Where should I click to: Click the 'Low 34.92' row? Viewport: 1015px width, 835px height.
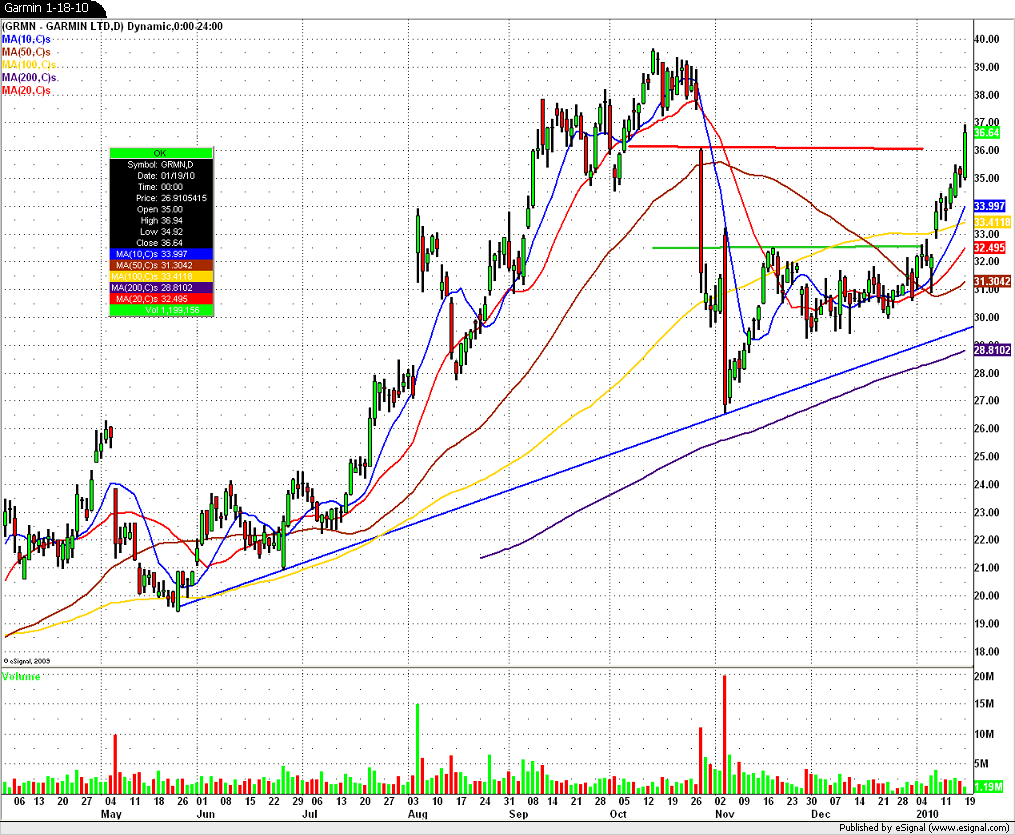161,232
